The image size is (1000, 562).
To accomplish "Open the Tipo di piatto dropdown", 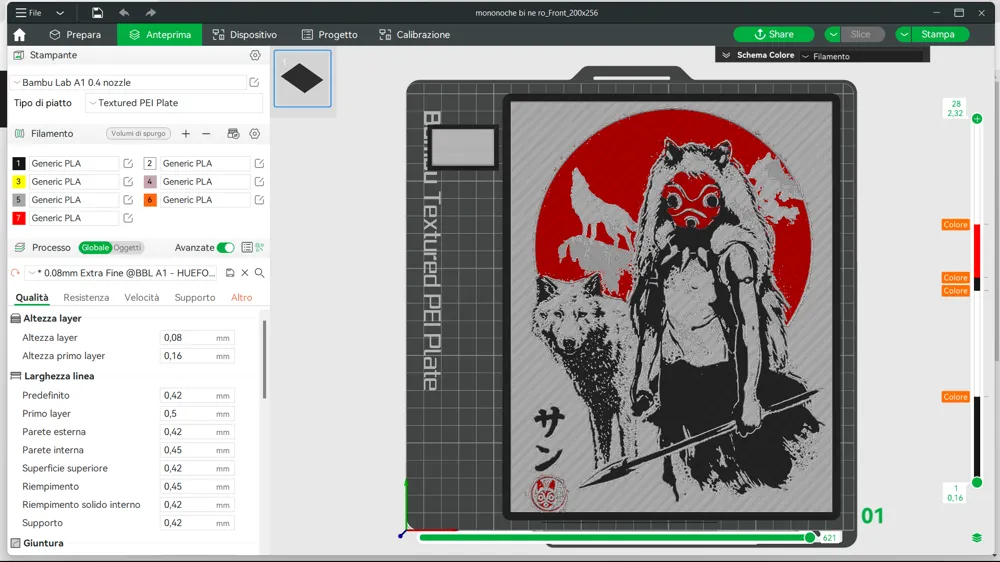I will [x=174, y=103].
